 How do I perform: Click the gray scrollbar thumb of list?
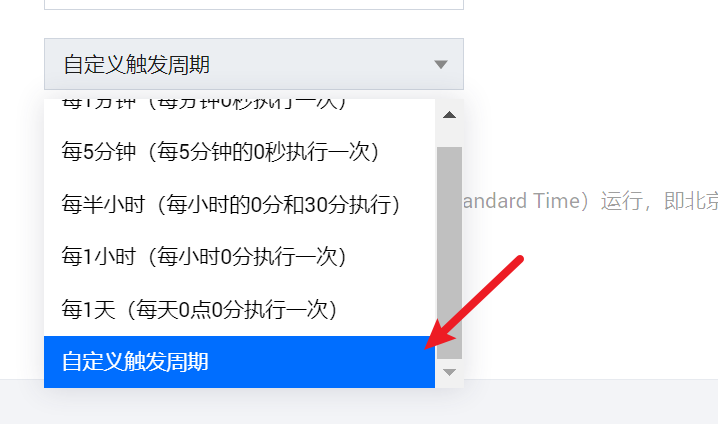(449, 253)
